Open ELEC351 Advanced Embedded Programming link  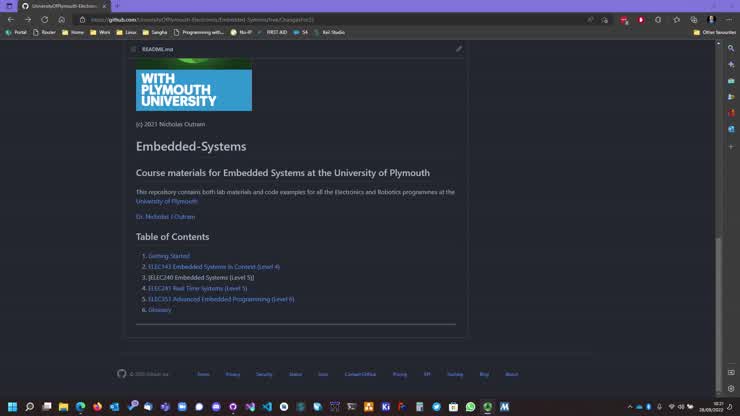point(220,299)
